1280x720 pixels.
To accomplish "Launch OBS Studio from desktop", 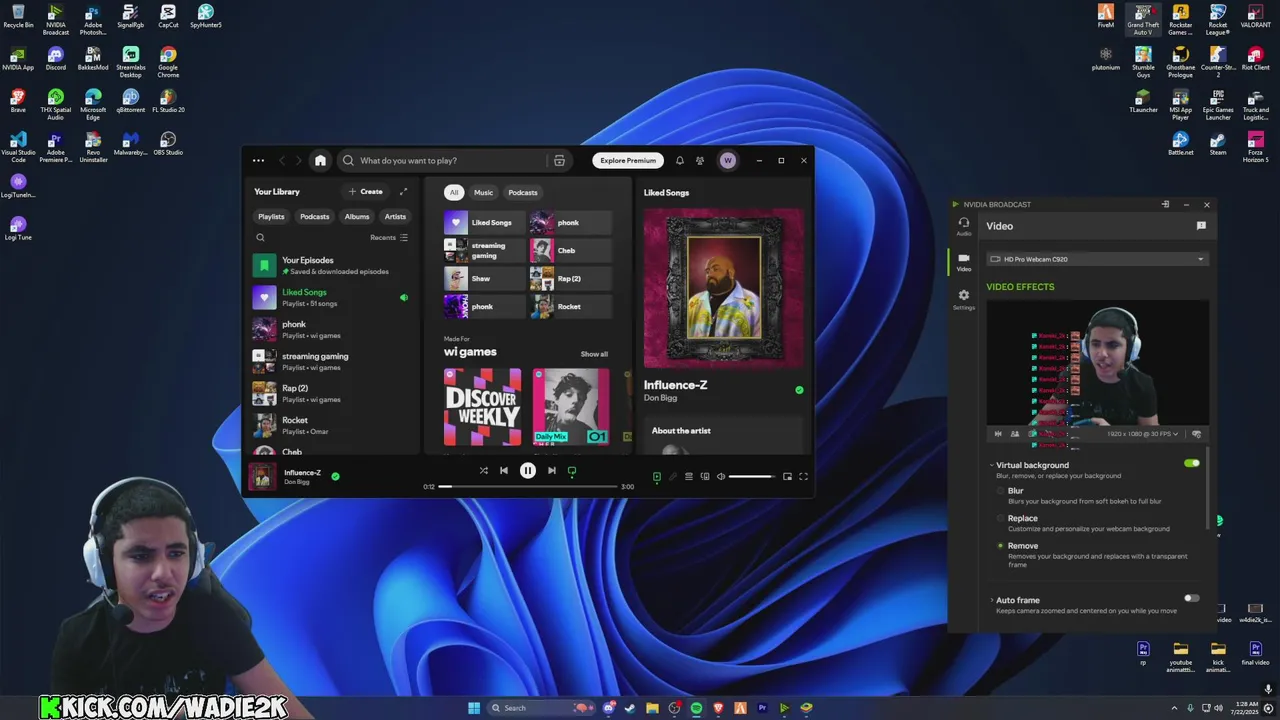I will tap(168, 144).
